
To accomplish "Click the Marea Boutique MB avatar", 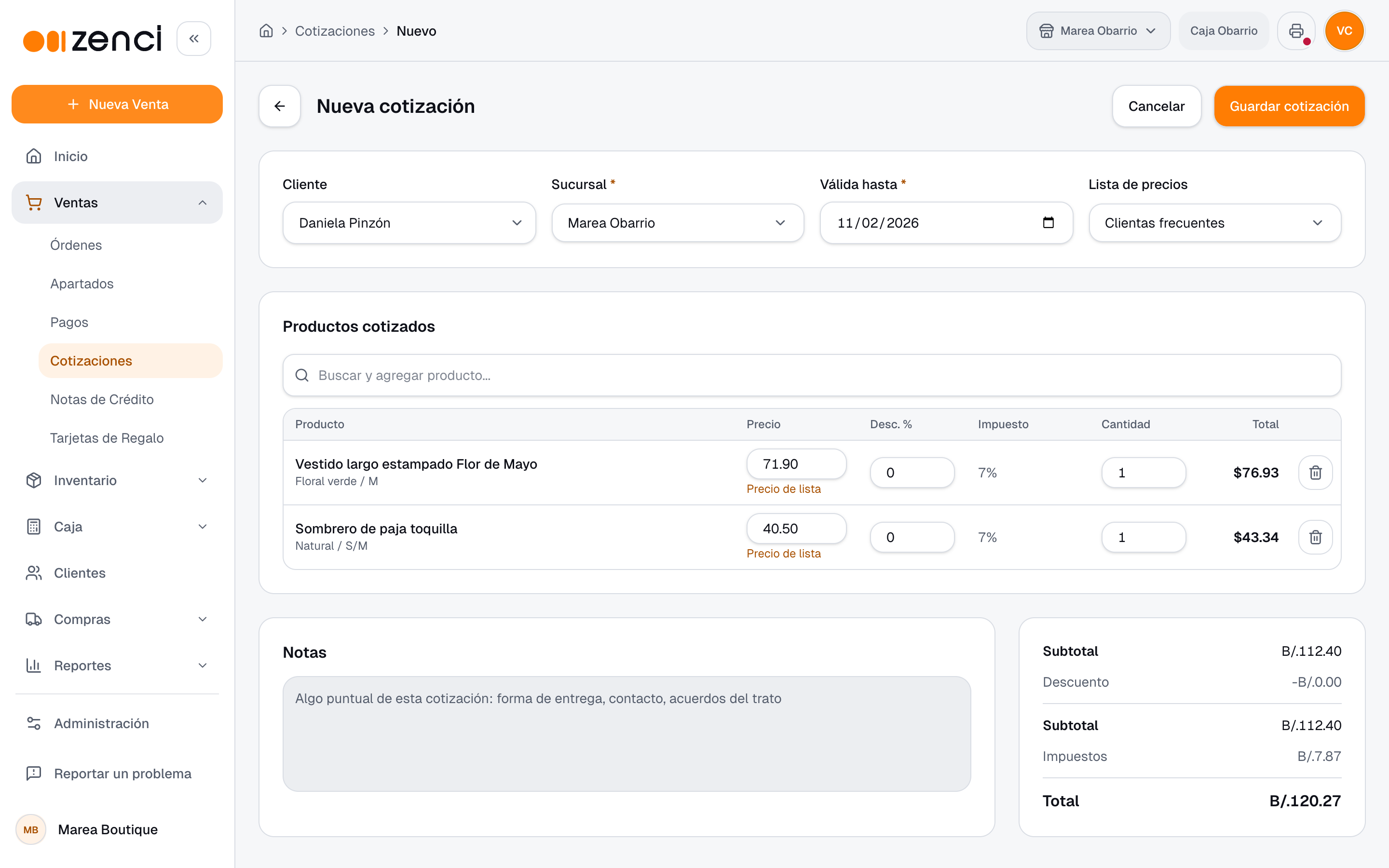I will pos(31,829).
